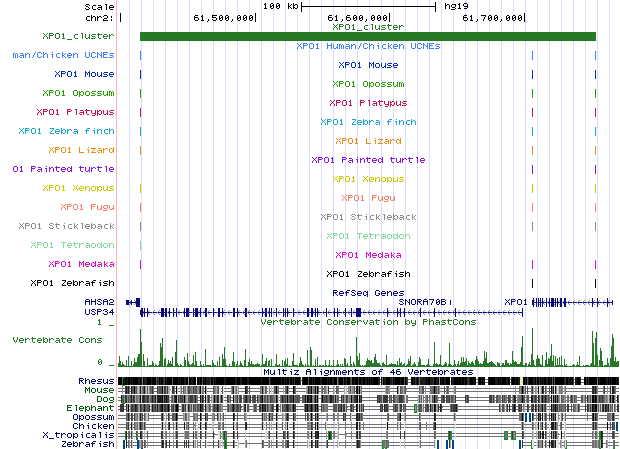Open the XPO1 Human/Chicken UCNEs track title
Viewport: 620px width, 449px height.
(x=367, y=46)
